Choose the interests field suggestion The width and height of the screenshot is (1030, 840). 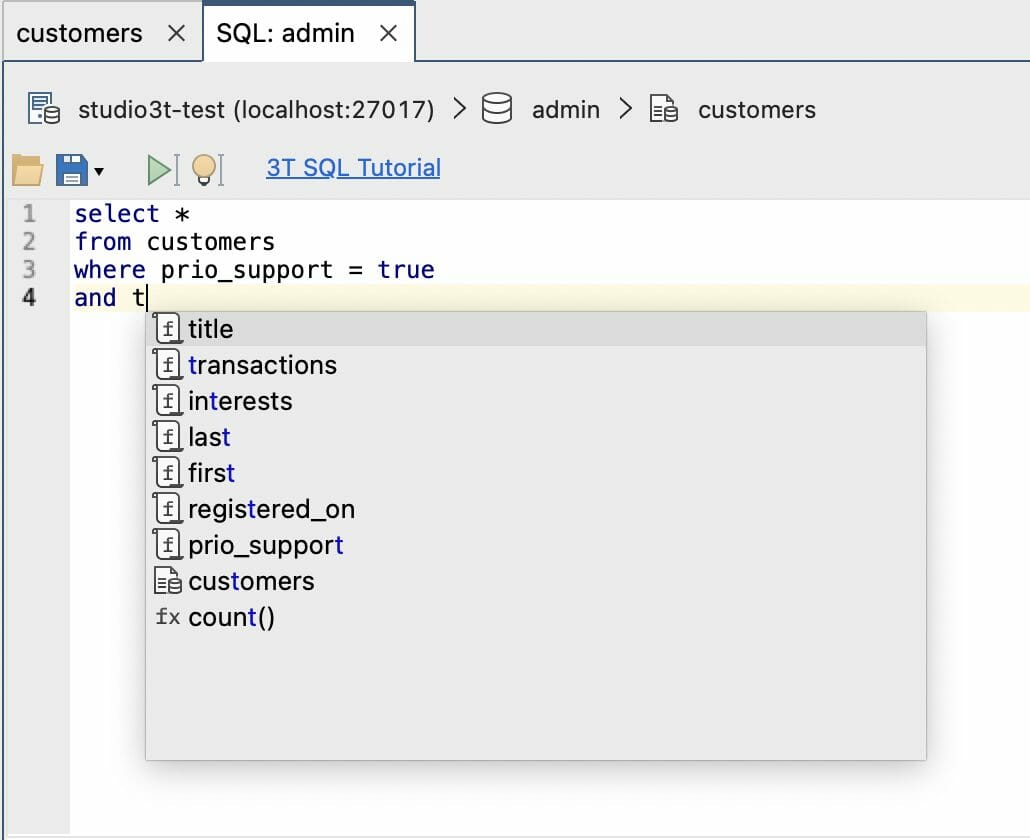536,401
